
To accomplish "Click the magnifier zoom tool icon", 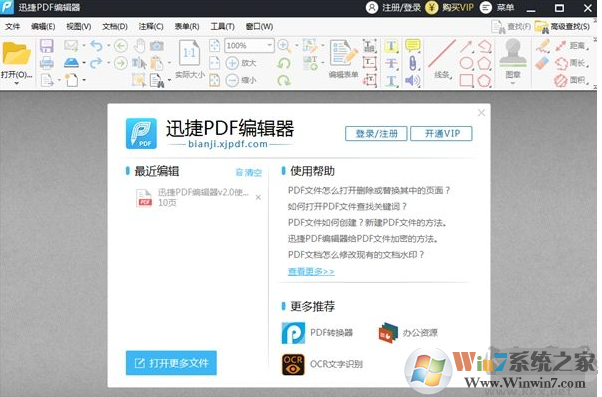I will coord(284,46).
